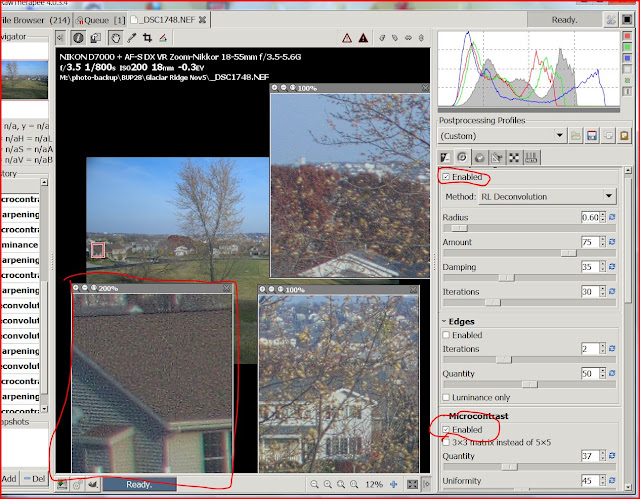Enable Edges checkbox
Image resolution: width=640 pixels, height=499 pixels.
[446, 335]
